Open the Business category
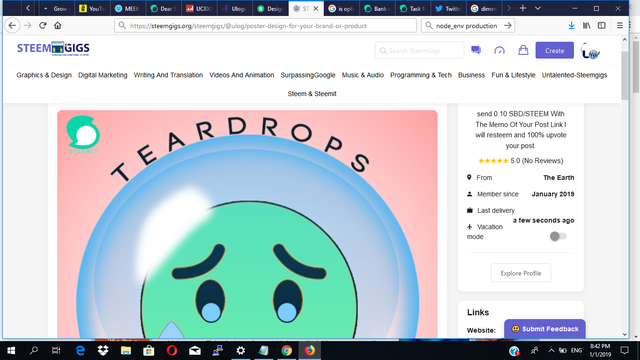 tap(471, 75)
